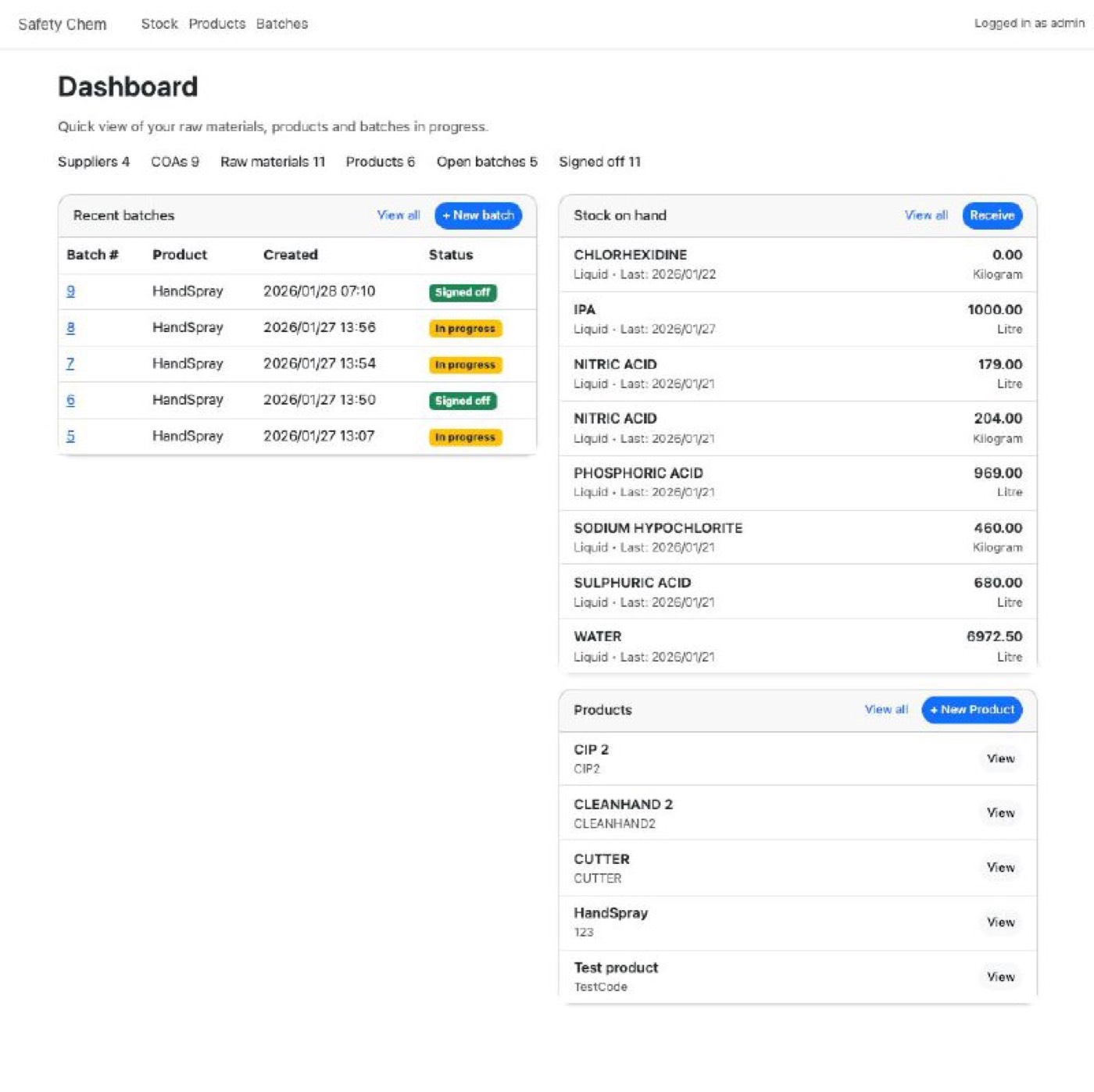Screen dimensions: 1094x1092
Task: View the CIP 2 product
Action: pos(1001,758)
